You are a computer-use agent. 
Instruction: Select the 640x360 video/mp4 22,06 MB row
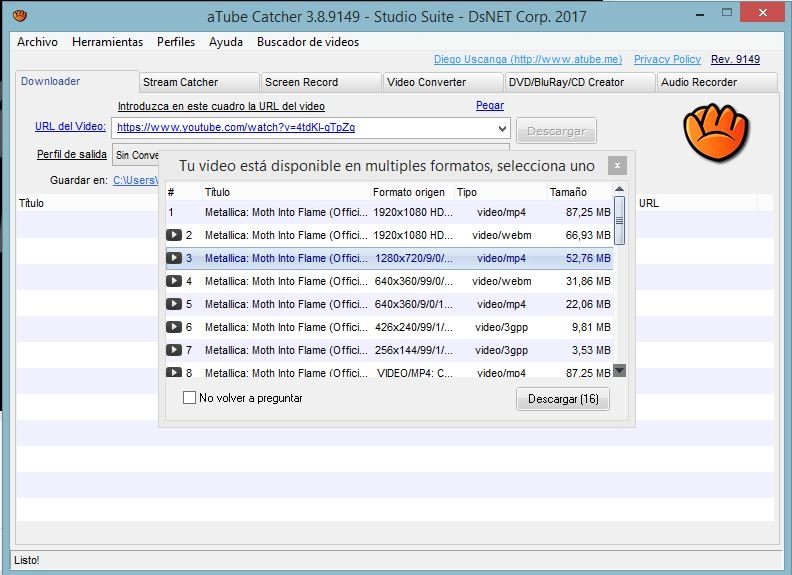coord(389,304)
